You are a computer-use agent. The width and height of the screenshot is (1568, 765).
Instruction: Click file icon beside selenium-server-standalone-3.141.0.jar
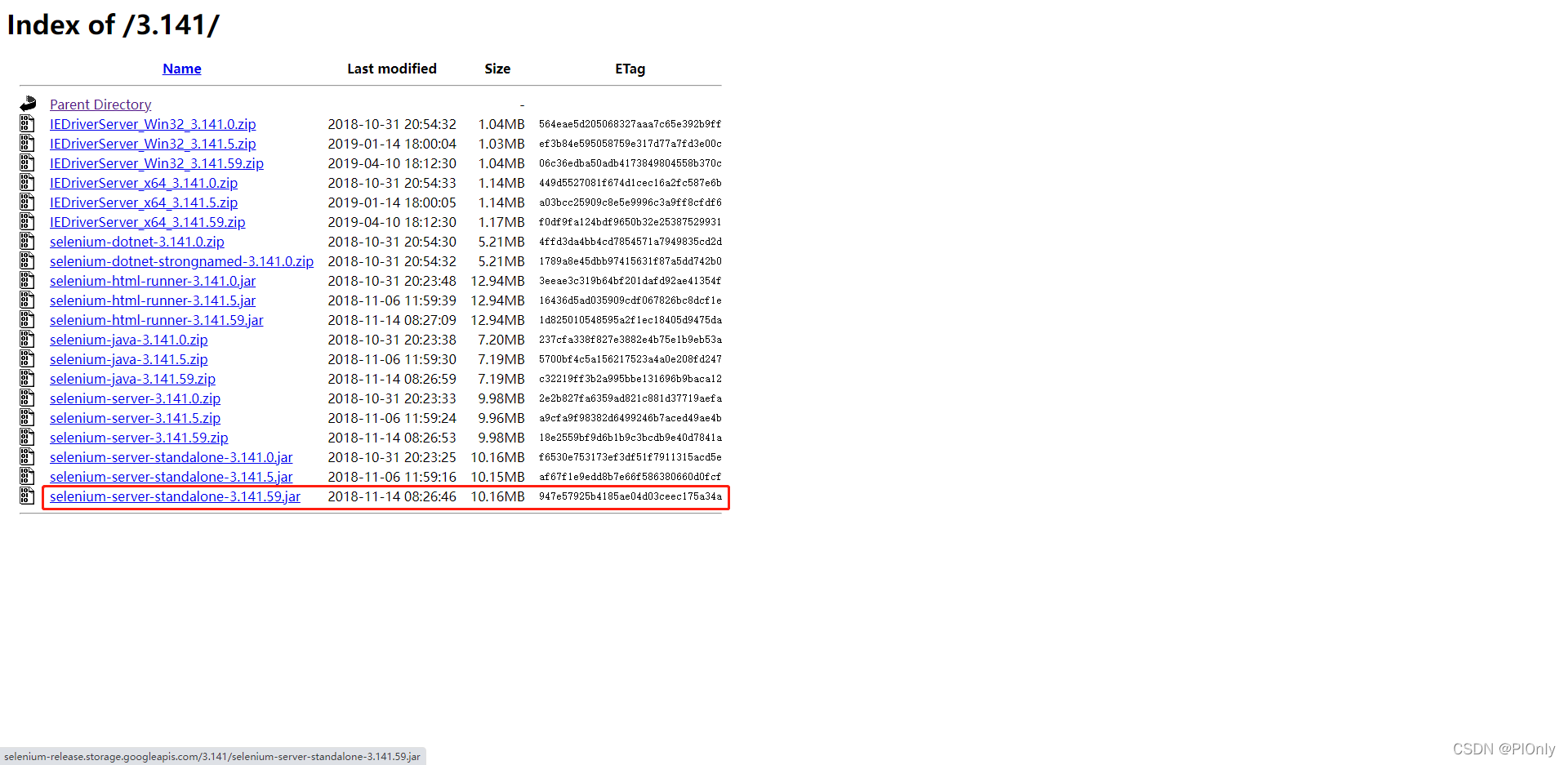[x=27, y=457]
